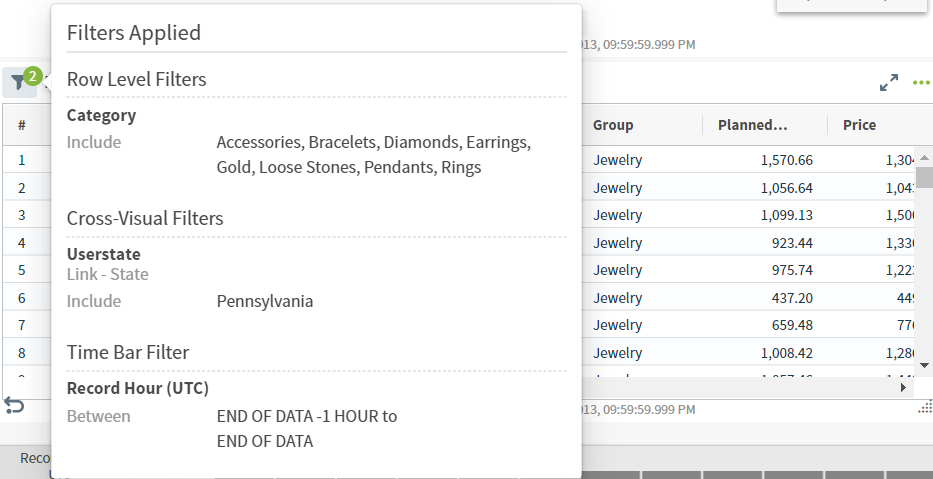Click the Price column header

pyautogui.click(x=859, y=125)
